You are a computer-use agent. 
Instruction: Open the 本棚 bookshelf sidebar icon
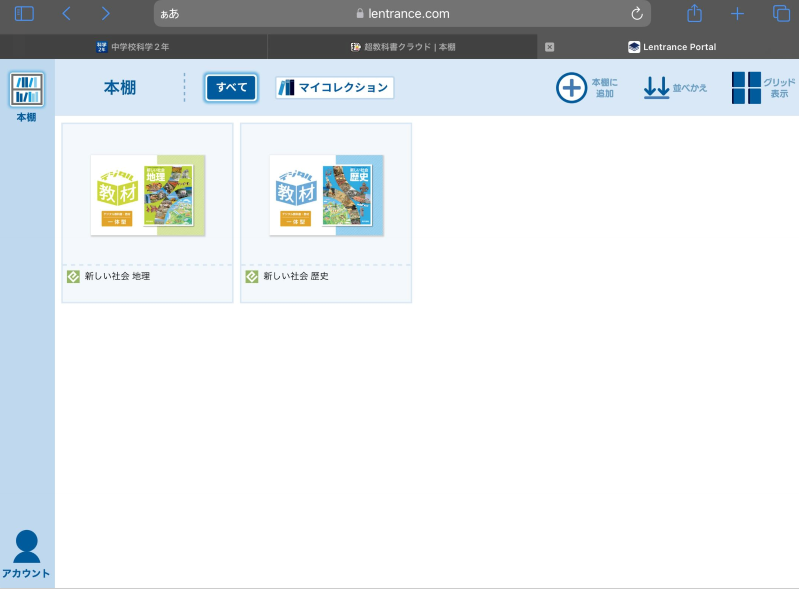click(27, 90)
